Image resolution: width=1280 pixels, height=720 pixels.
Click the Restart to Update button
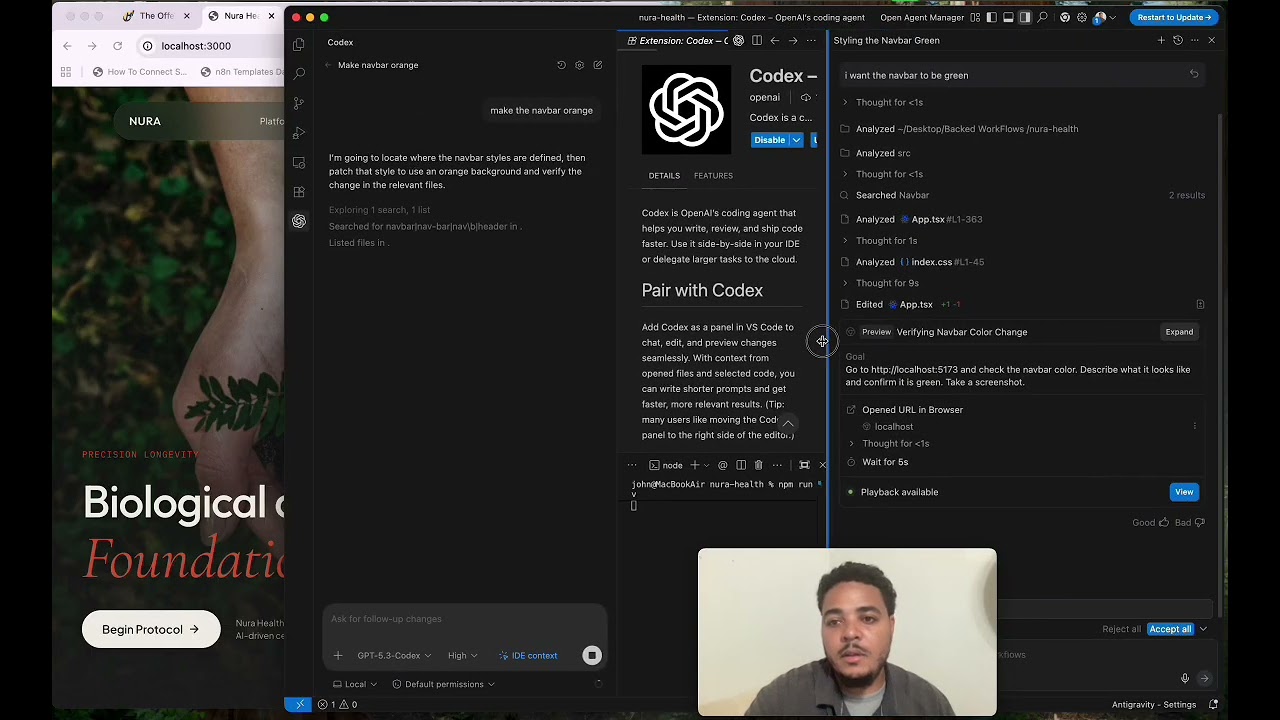click(1174, 17)
